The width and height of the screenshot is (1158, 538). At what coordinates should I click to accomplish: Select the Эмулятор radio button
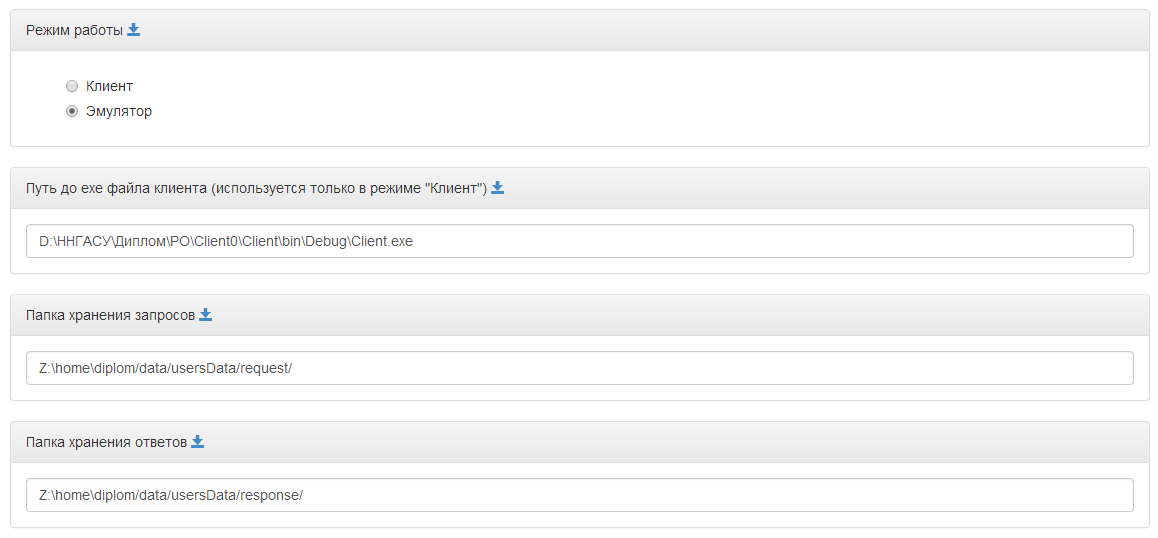[x=72, y=112]
